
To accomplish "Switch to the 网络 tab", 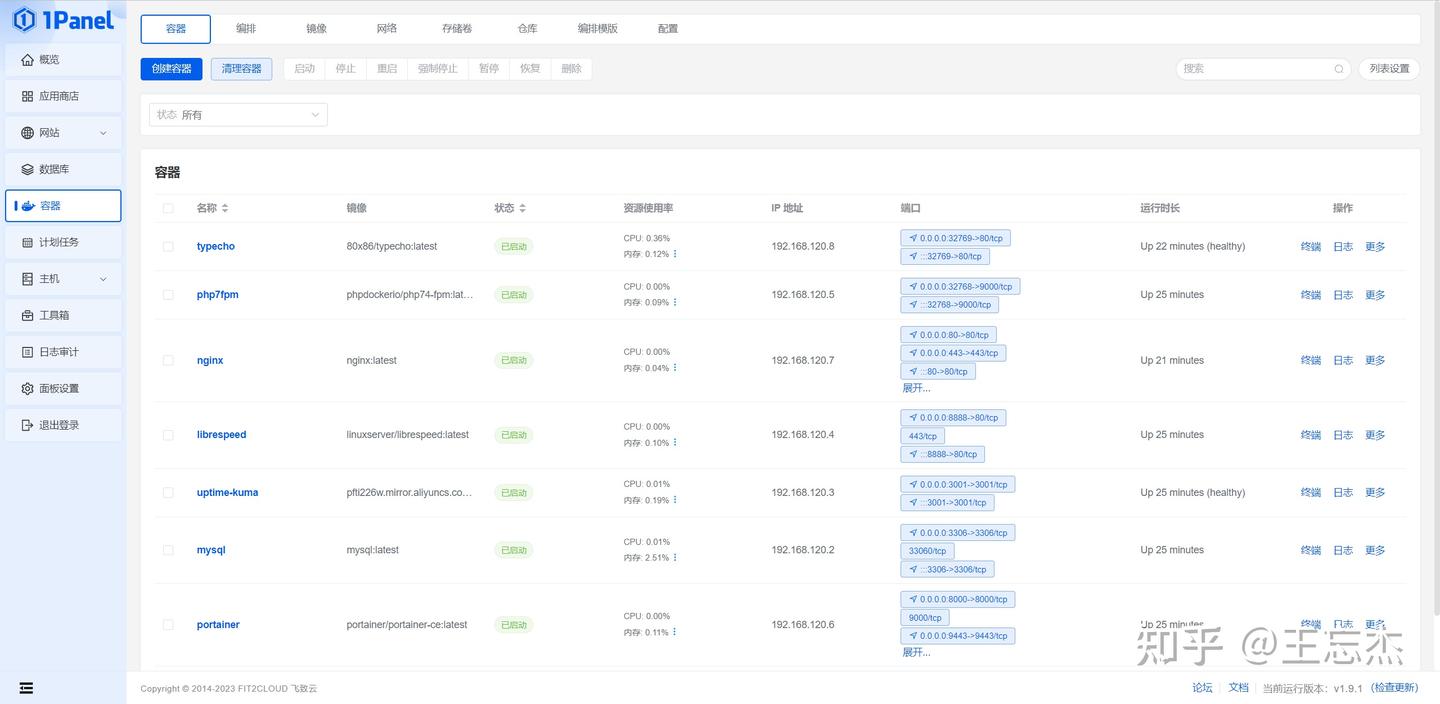I will (387, 29).
